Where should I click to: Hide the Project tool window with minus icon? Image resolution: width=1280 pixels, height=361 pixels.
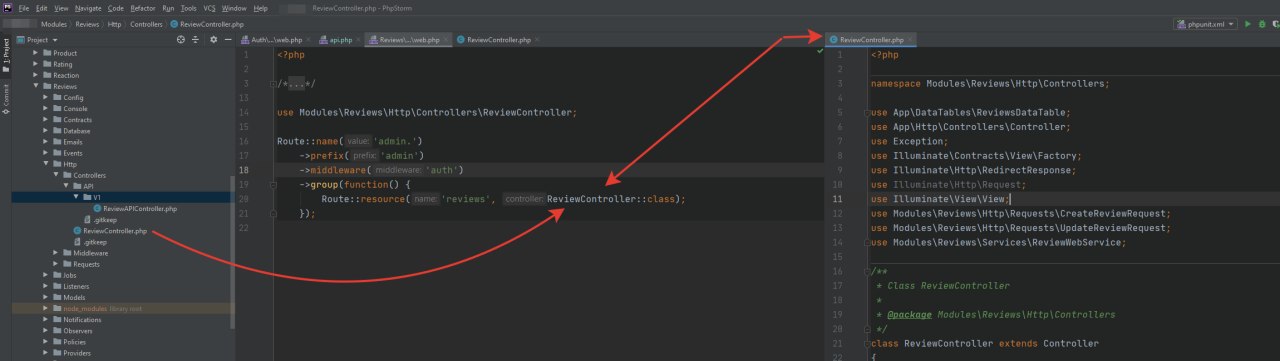click(228, 40)
